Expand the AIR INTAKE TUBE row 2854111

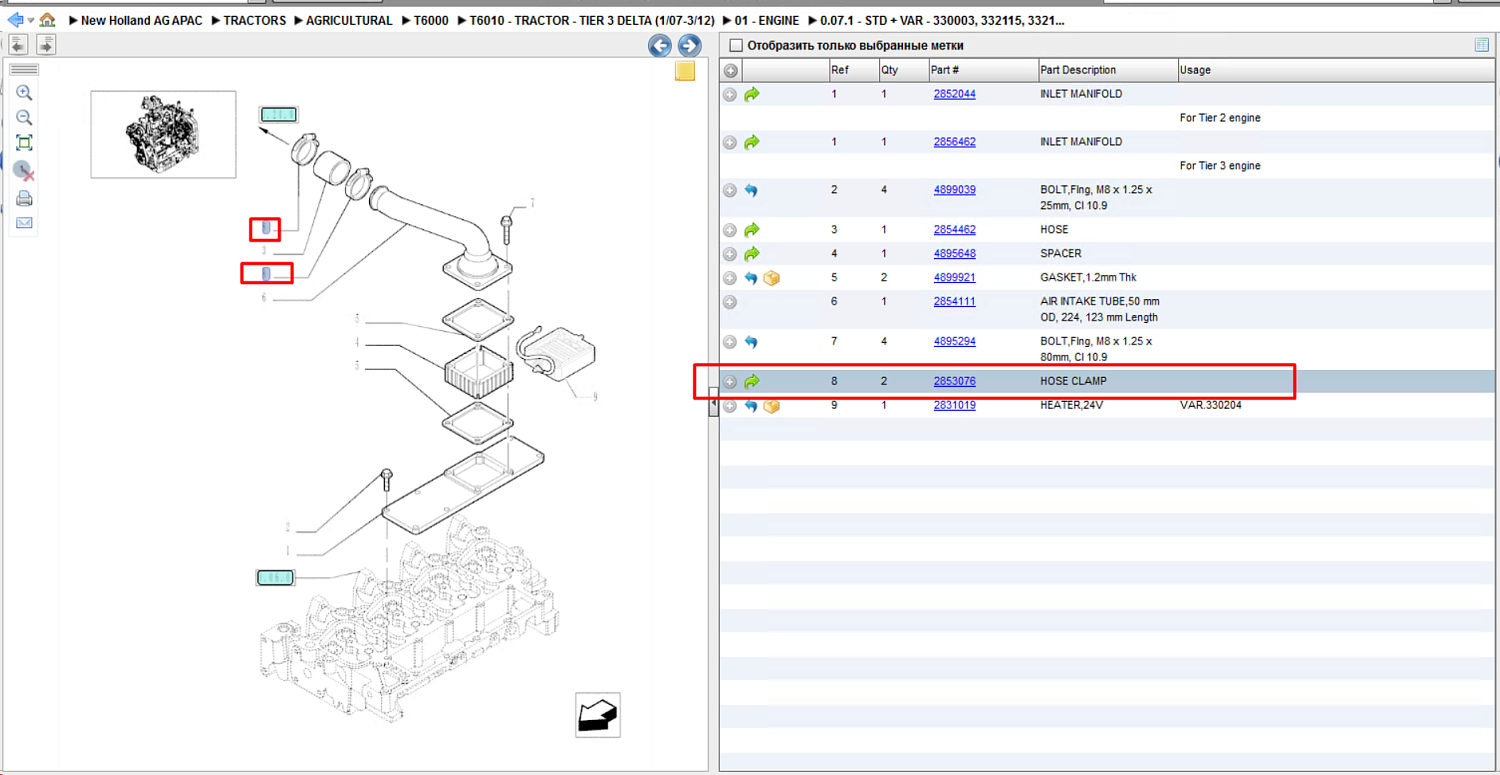730,302
